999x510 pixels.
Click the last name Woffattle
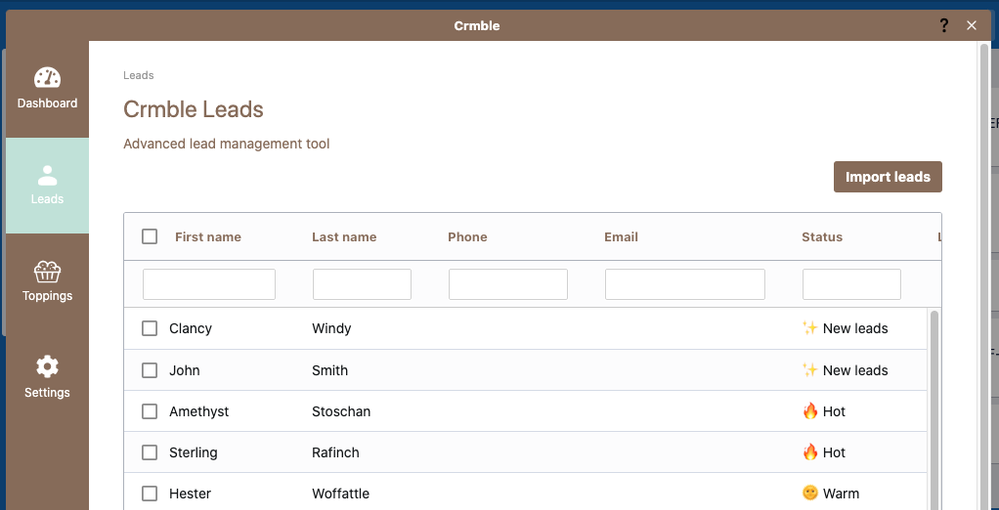pos(341,493)
